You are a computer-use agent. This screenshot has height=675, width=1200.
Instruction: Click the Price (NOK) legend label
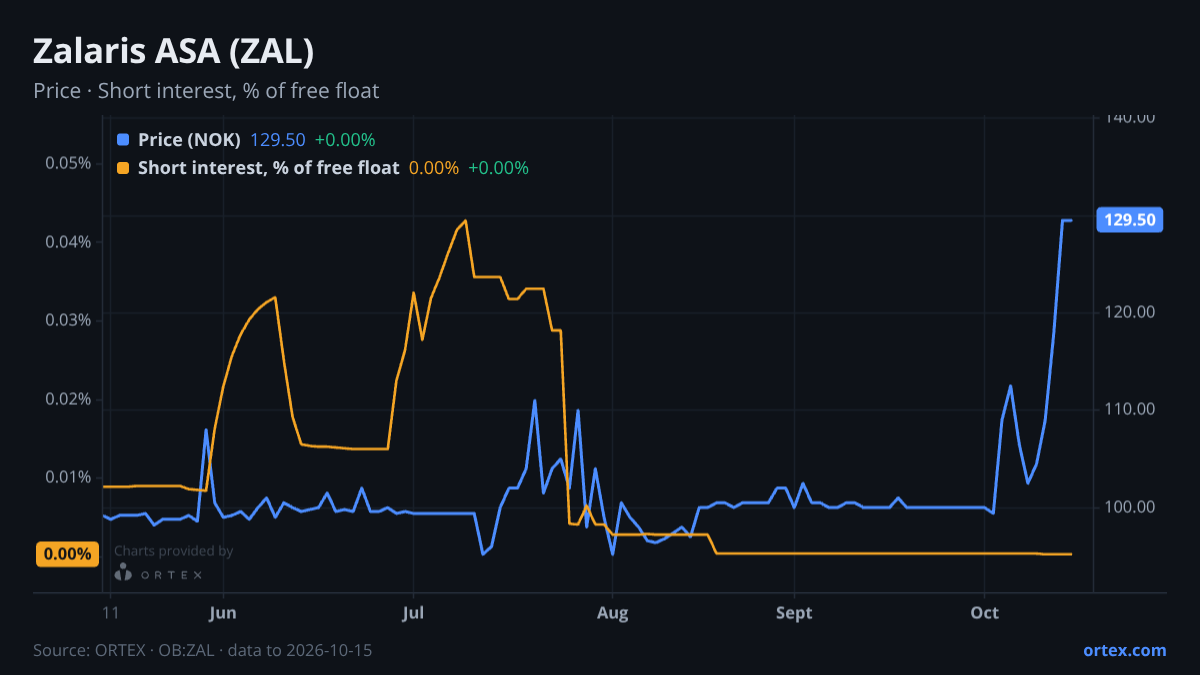click(189, 140)
